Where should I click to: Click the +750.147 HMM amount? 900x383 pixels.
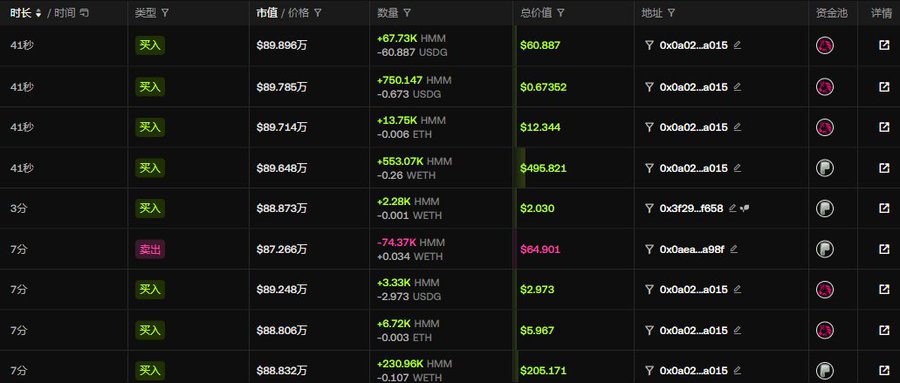point(414,80)
